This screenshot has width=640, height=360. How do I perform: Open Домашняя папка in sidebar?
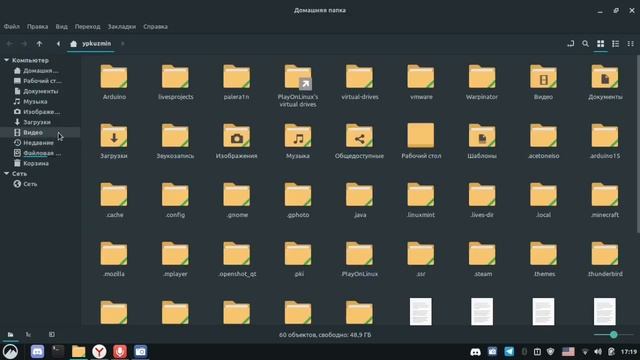[41, 71]
